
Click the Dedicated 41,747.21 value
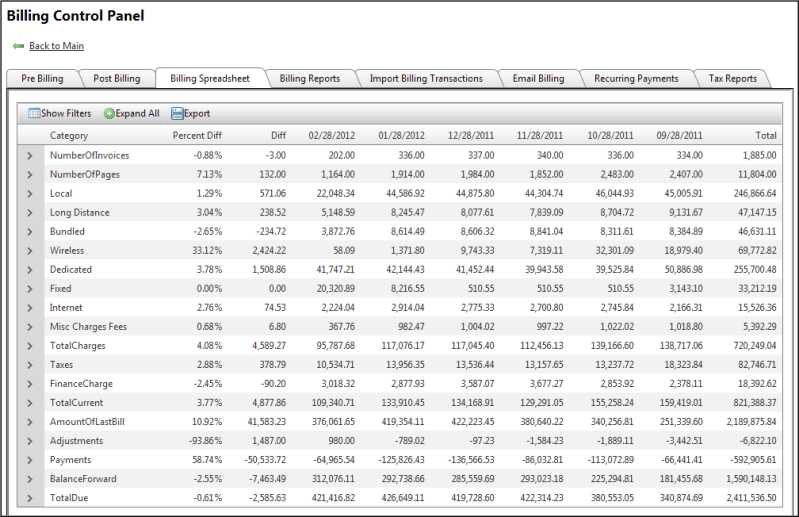335,269
